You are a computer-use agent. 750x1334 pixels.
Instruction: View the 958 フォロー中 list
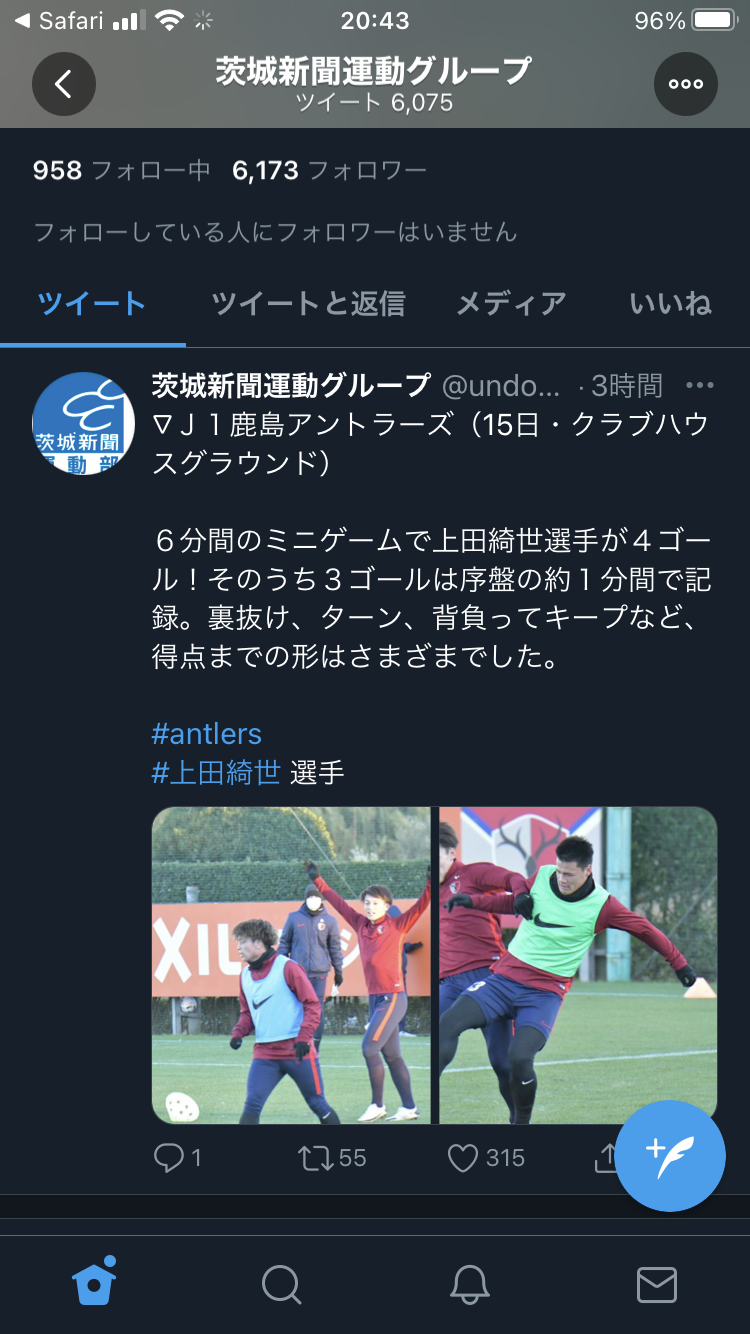coord(121,171)
